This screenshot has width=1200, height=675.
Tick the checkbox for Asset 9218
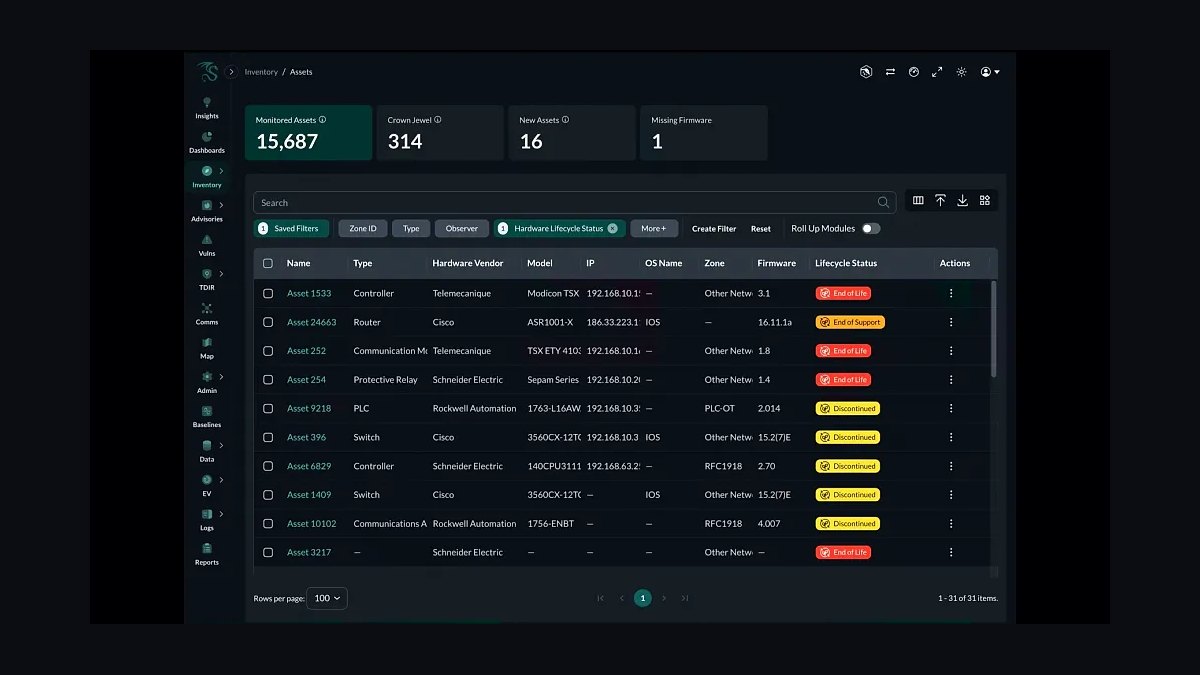tap(268, 408)
